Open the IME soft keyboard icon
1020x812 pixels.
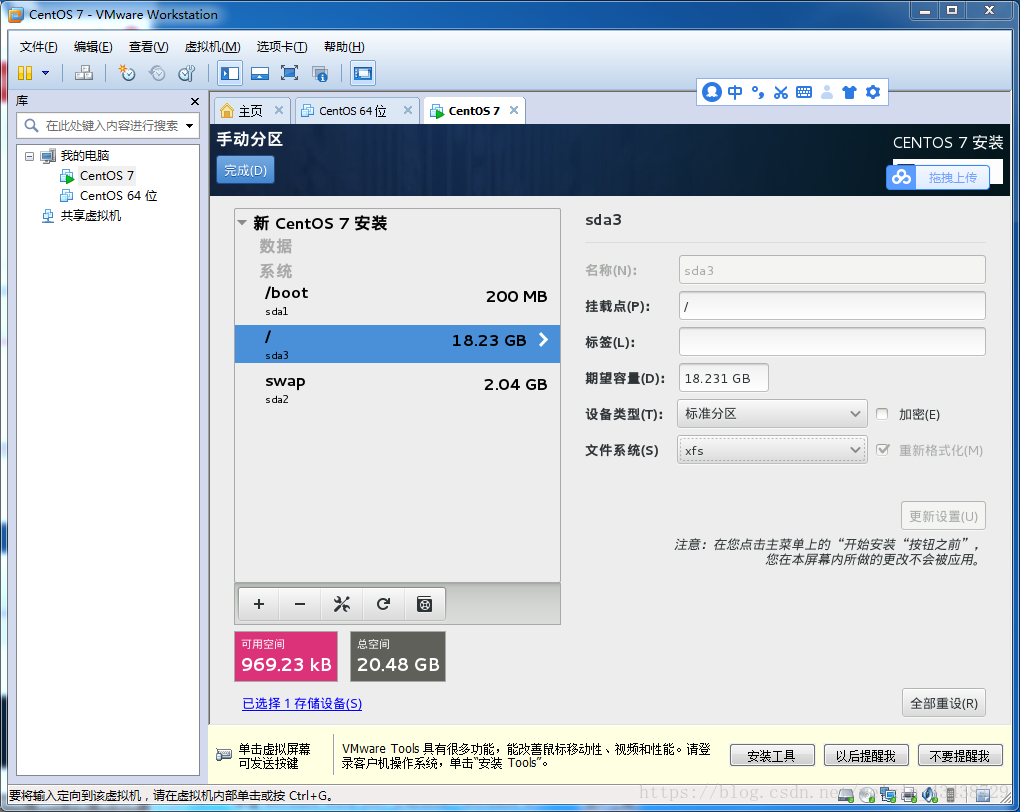pos(804,92)
